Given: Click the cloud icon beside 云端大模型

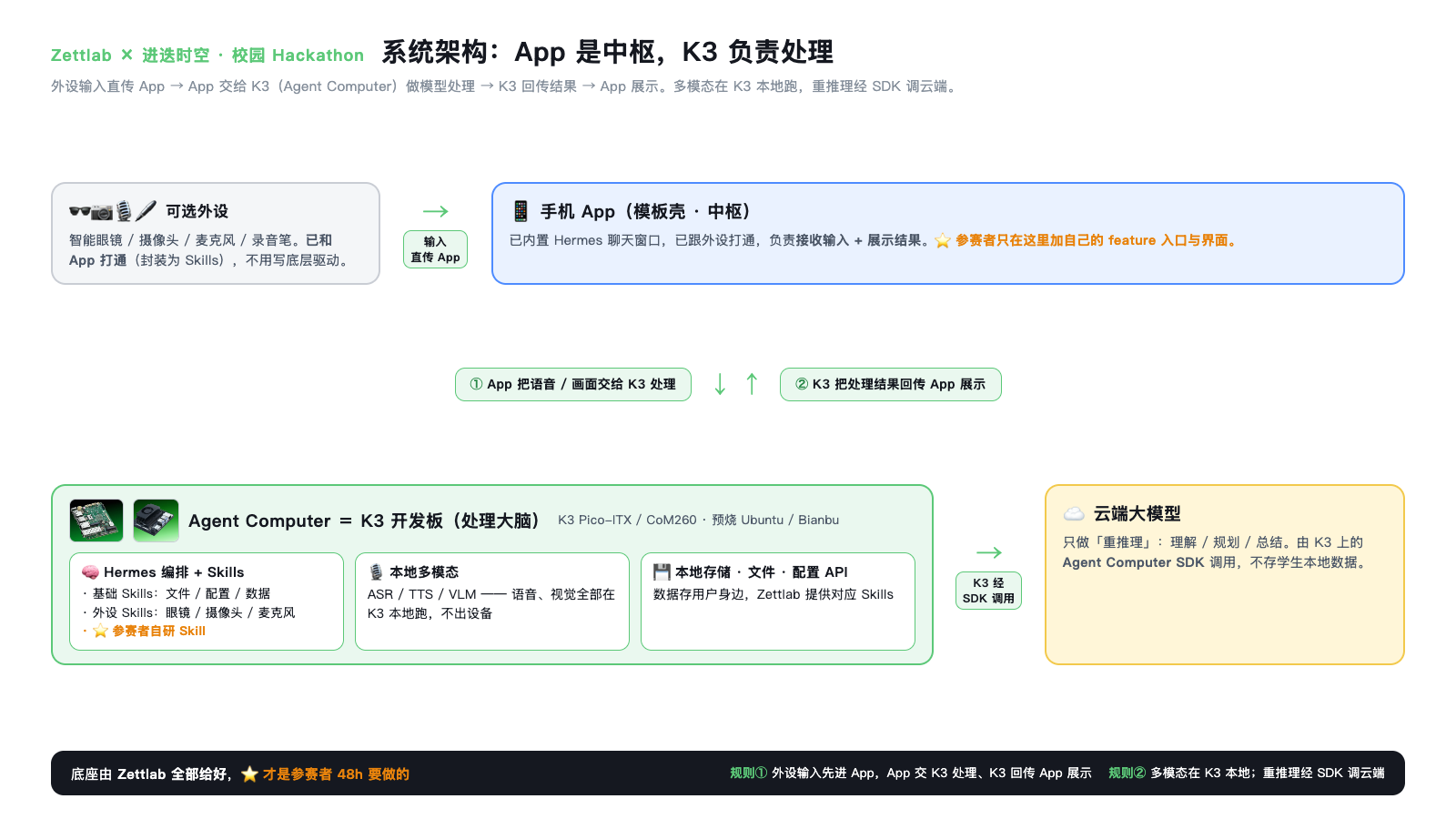Looking at the screenshot, I should [x=1074, y=514].
